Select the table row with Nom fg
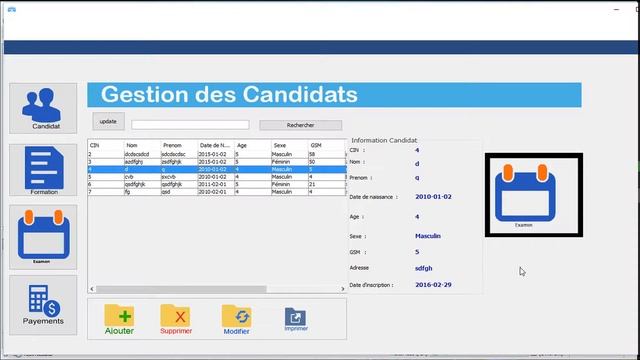The height and width of the screenshot is (360, 640). coord(217,191)
